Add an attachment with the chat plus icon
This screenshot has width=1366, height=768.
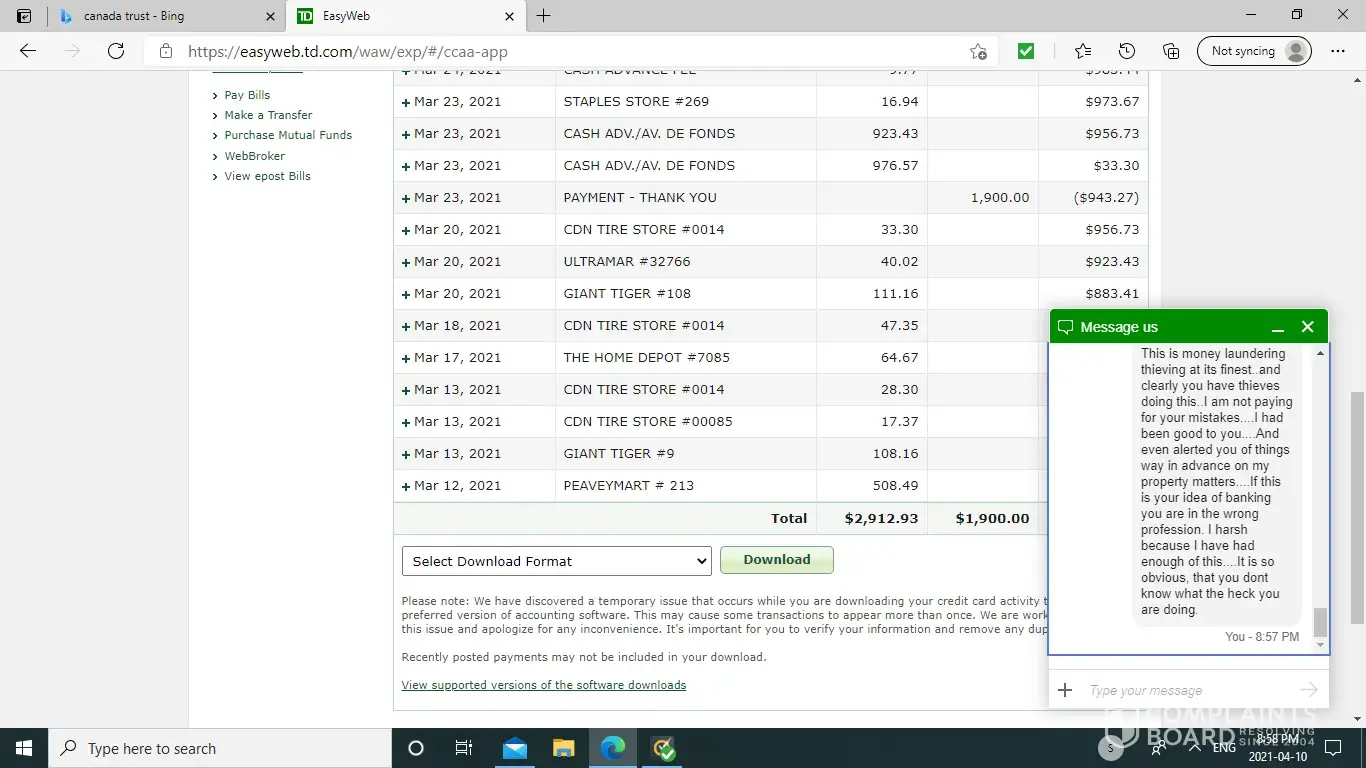pos(1065,690)
